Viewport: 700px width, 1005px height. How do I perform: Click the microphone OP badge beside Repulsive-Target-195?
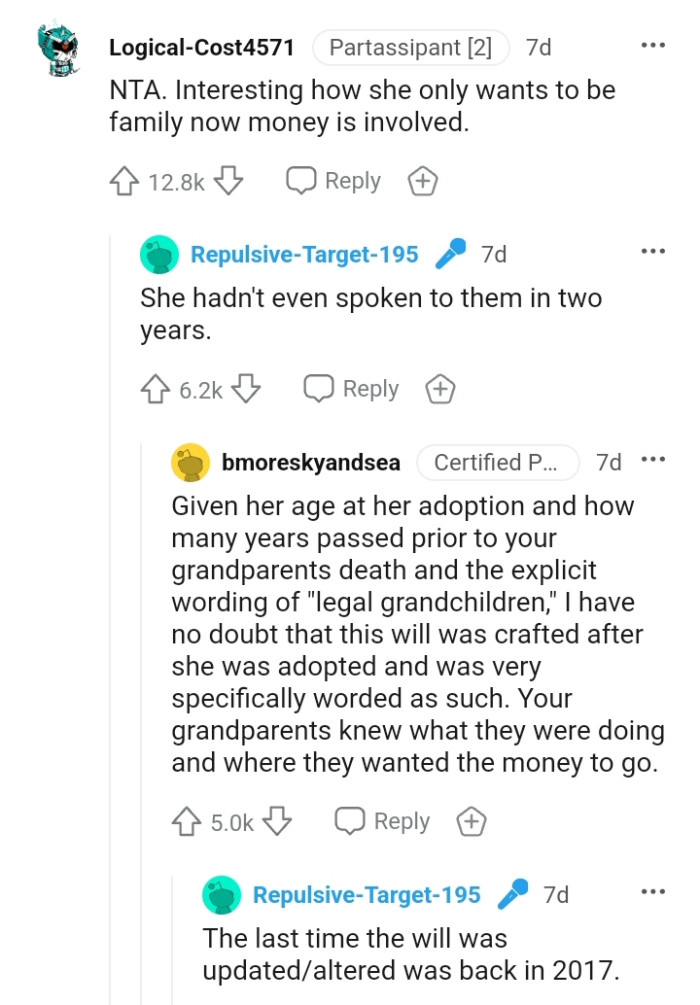click(450, 254)
